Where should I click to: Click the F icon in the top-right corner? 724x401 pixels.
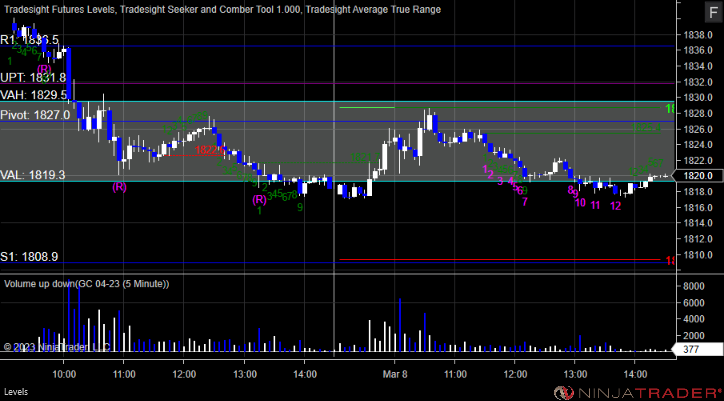pyautogui.click(x=711, y=13)
